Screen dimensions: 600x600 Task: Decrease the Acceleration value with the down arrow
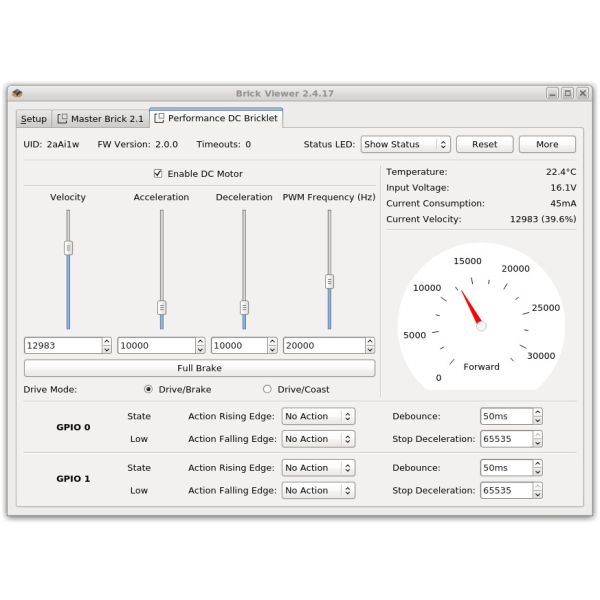click(x=200, y=349)
